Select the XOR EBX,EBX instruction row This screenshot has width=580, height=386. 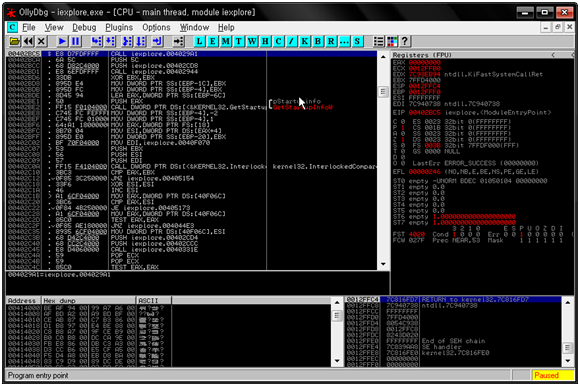pyautogui.click(x=192, y=78)
